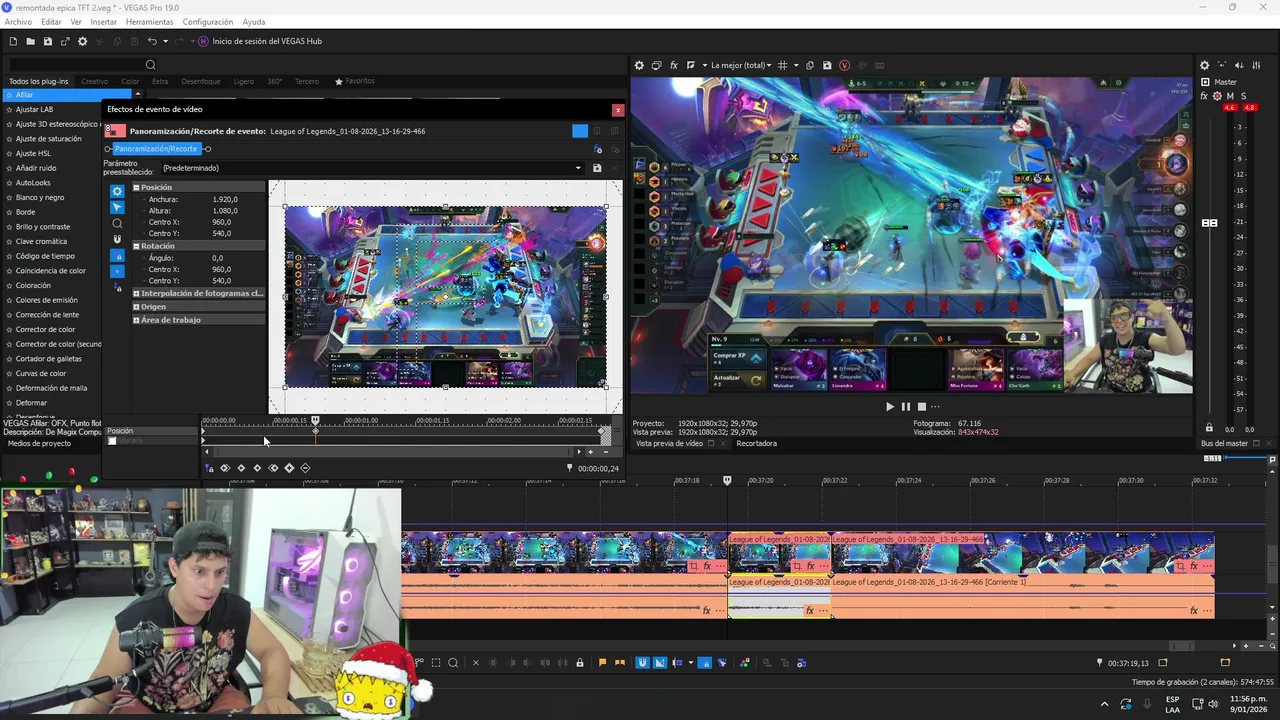This screenshot has width=1280, height=720.
Task: Select the normal edit arrow tool in Pan/Crop
Action: point(117,207)
